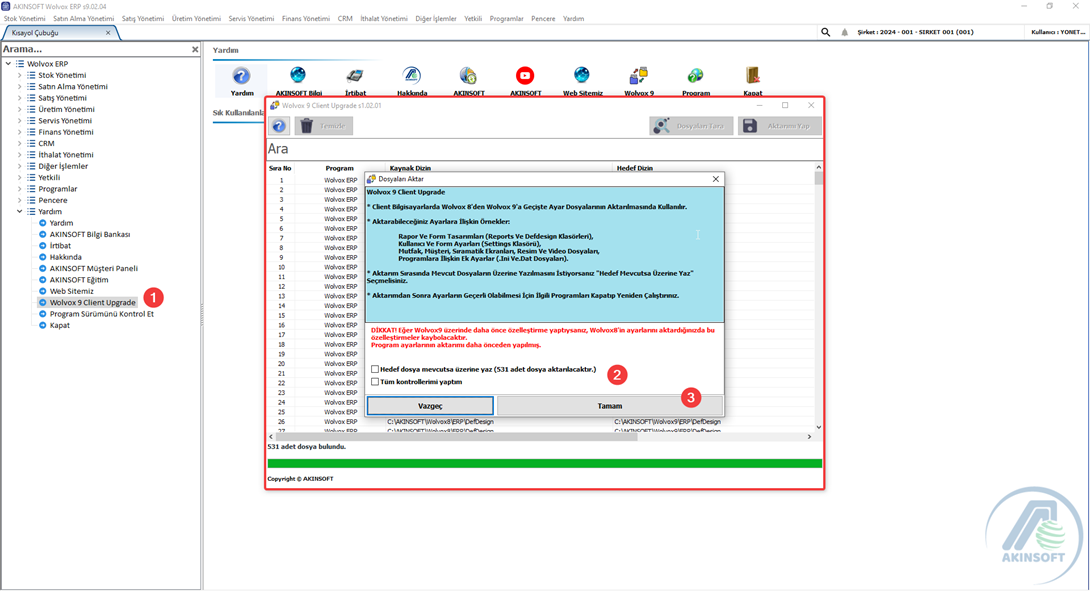Tick the 'Tüm kontrollerimi yaptım' checkbox
This screenshot has height=591, width=1090.
point(375,382)
